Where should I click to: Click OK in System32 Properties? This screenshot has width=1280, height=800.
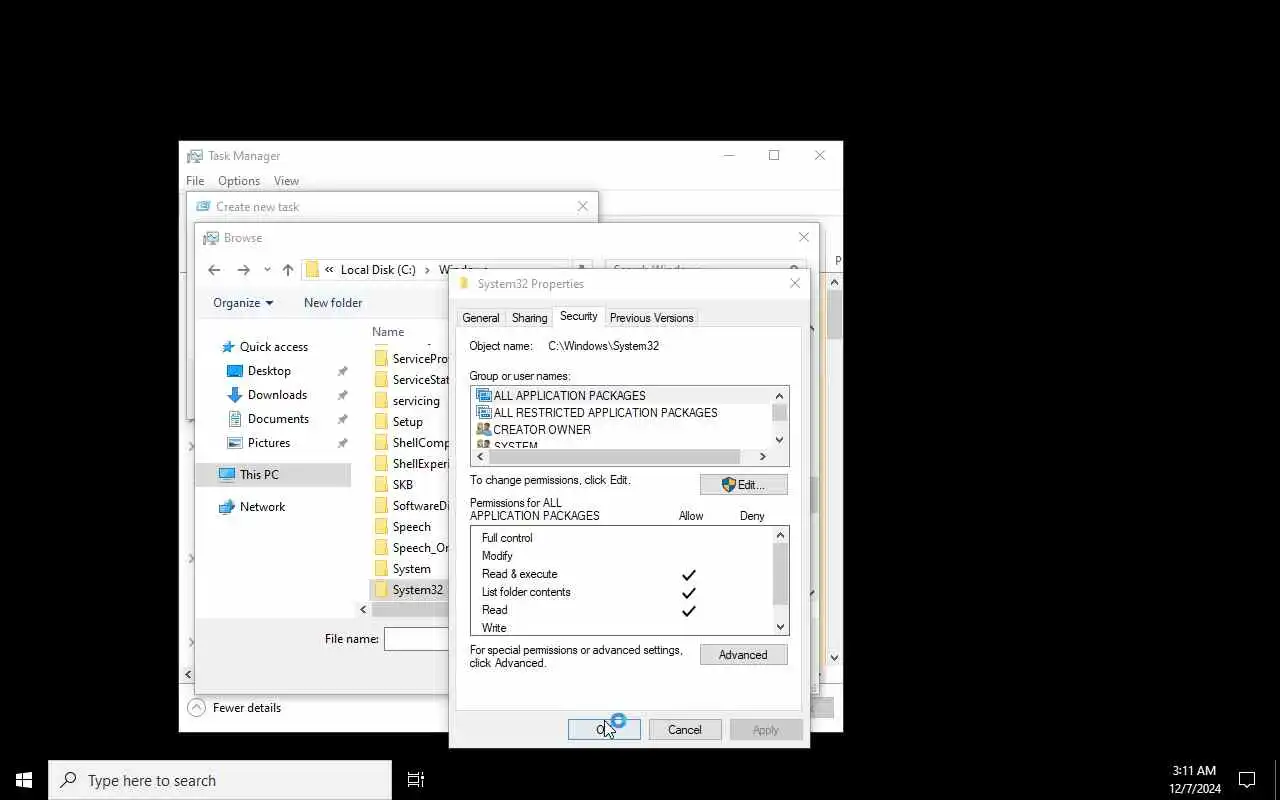604,730
